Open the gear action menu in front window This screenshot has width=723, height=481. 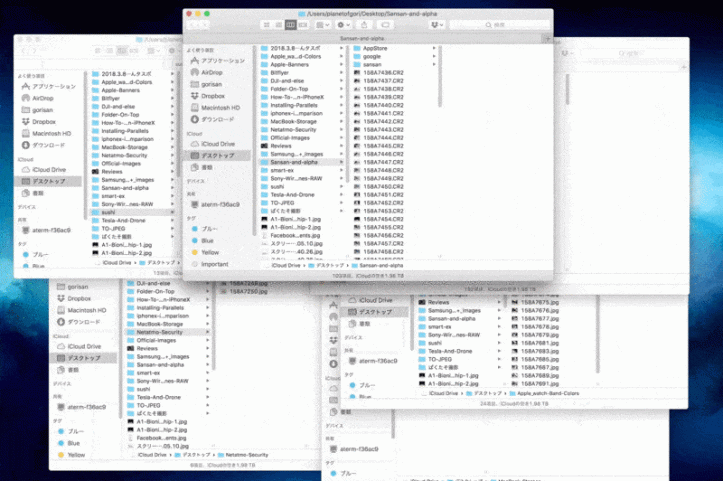(x=344, y=24)
